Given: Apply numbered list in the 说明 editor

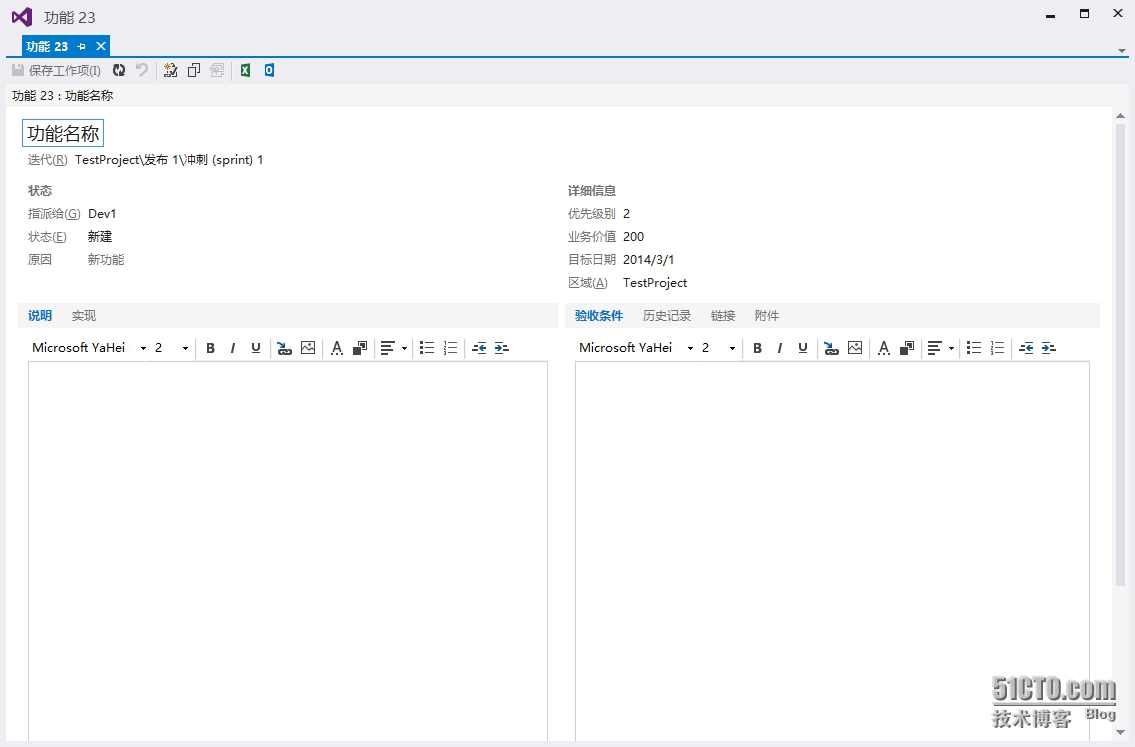Looking at the screenshot, I should click(450, 348).
